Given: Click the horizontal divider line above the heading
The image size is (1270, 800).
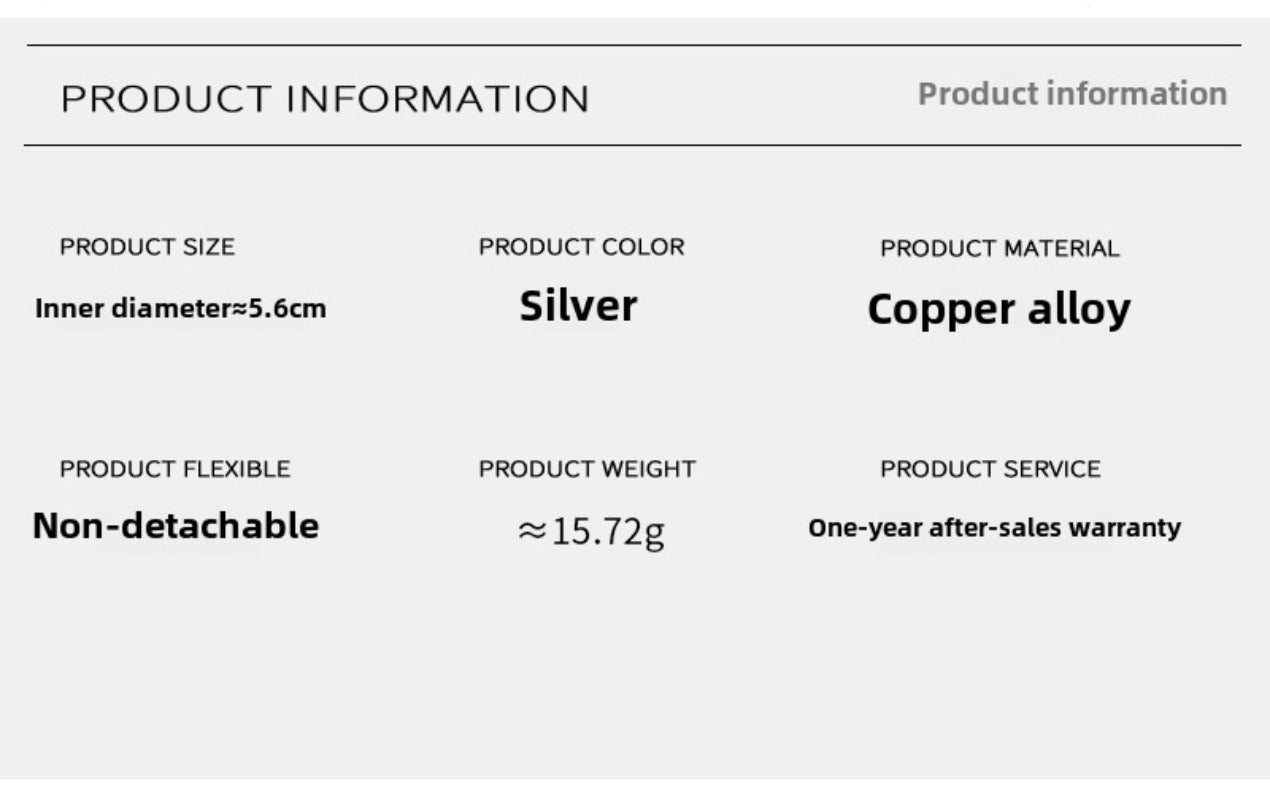Looking at the screenshot, I should pyautogui.click(x=634, y=45).
